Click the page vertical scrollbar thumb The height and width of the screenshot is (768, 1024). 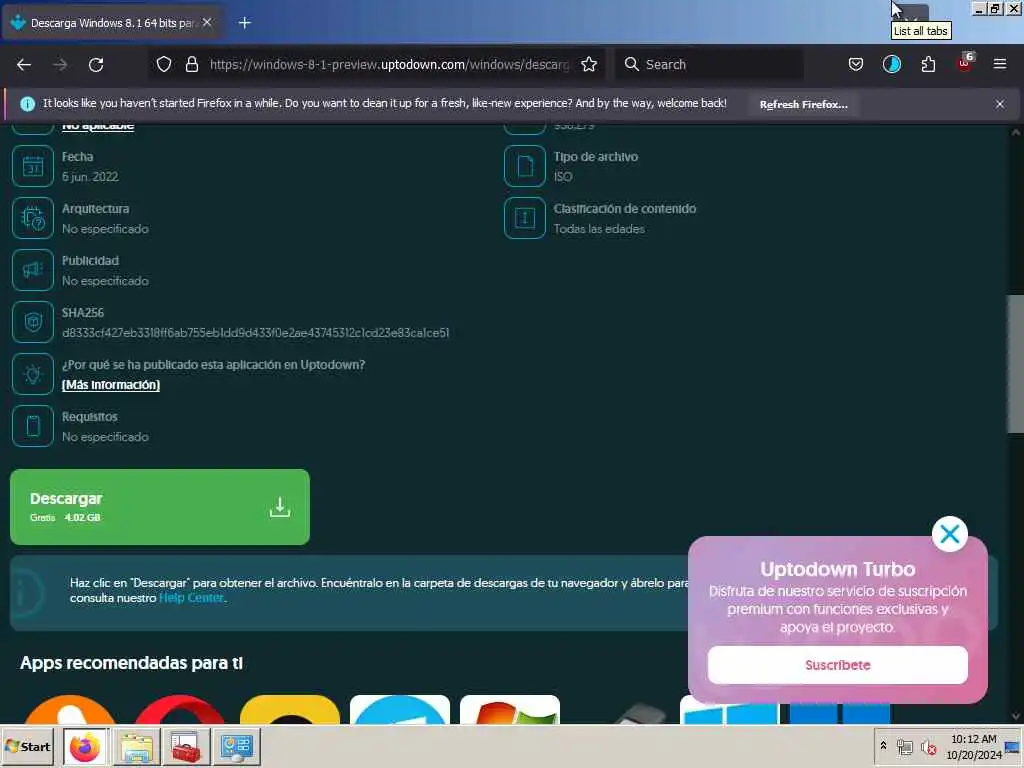pyautogui.click(x=1016, y=363)
